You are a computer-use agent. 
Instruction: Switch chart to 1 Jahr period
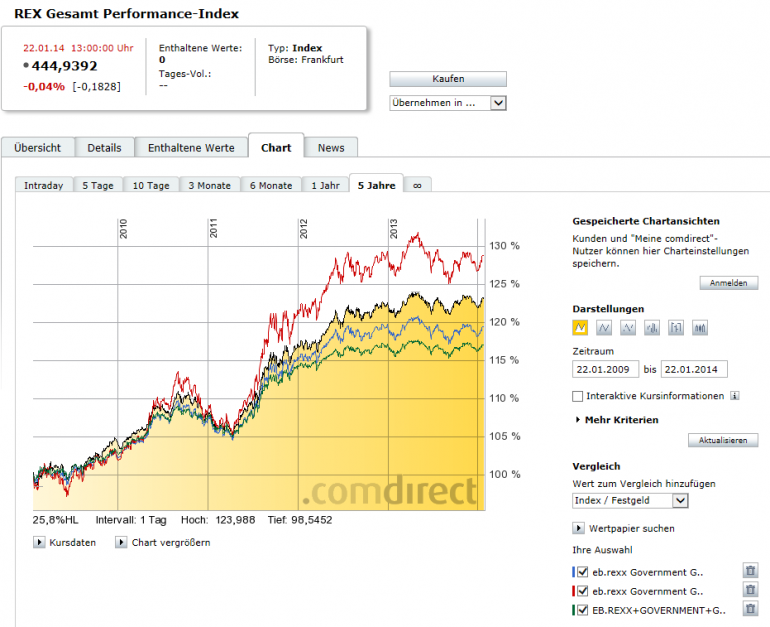pos(326,186)
